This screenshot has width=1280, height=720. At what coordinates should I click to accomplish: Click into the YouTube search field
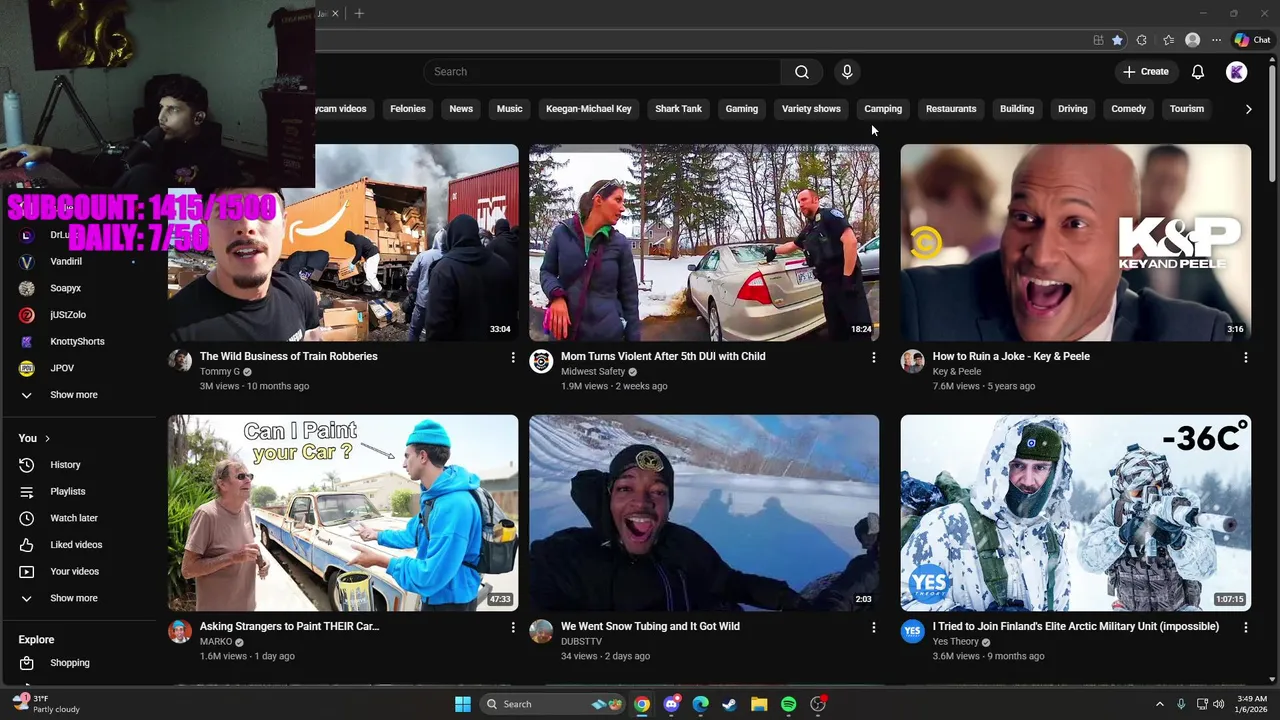pos(602,72)
